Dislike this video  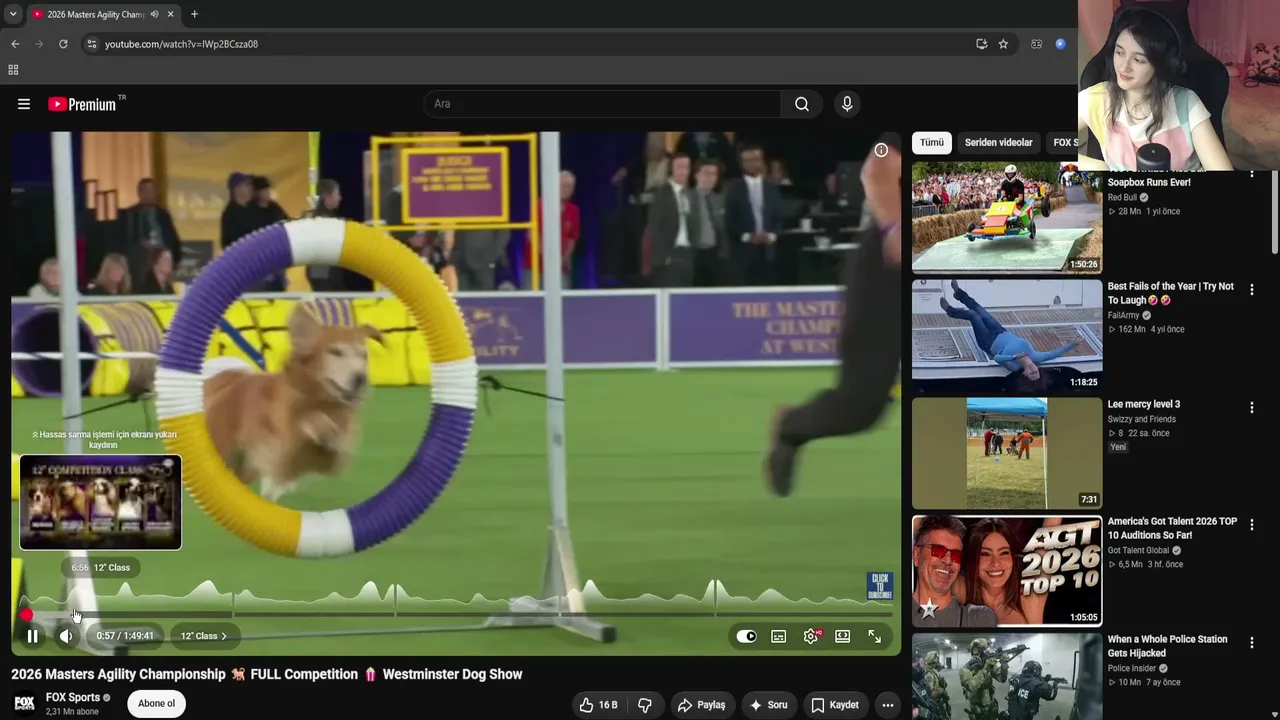click(x=645, y=705)
